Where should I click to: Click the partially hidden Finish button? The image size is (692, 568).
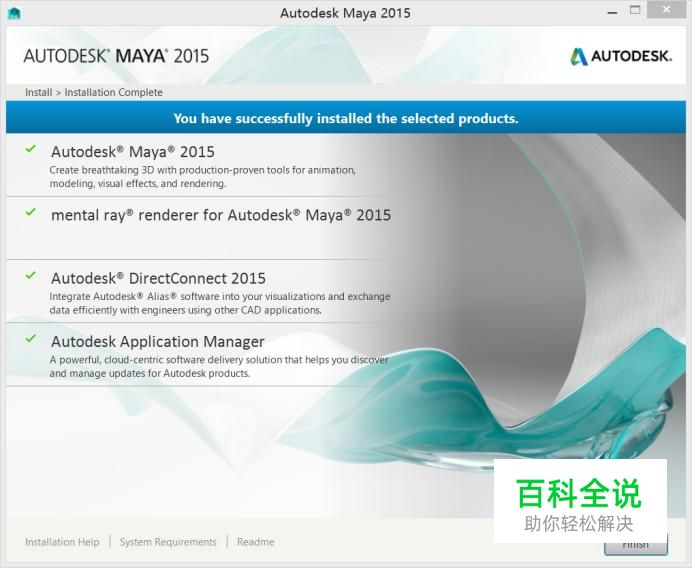coord(636,547)
